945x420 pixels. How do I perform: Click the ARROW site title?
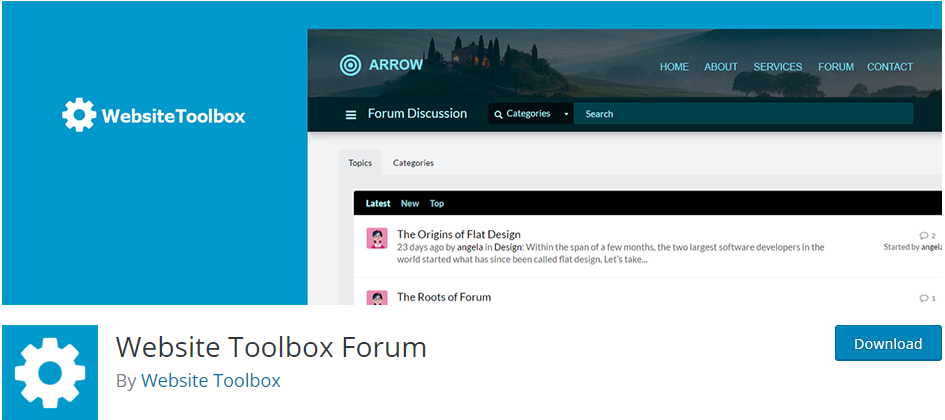click(396, 65)
